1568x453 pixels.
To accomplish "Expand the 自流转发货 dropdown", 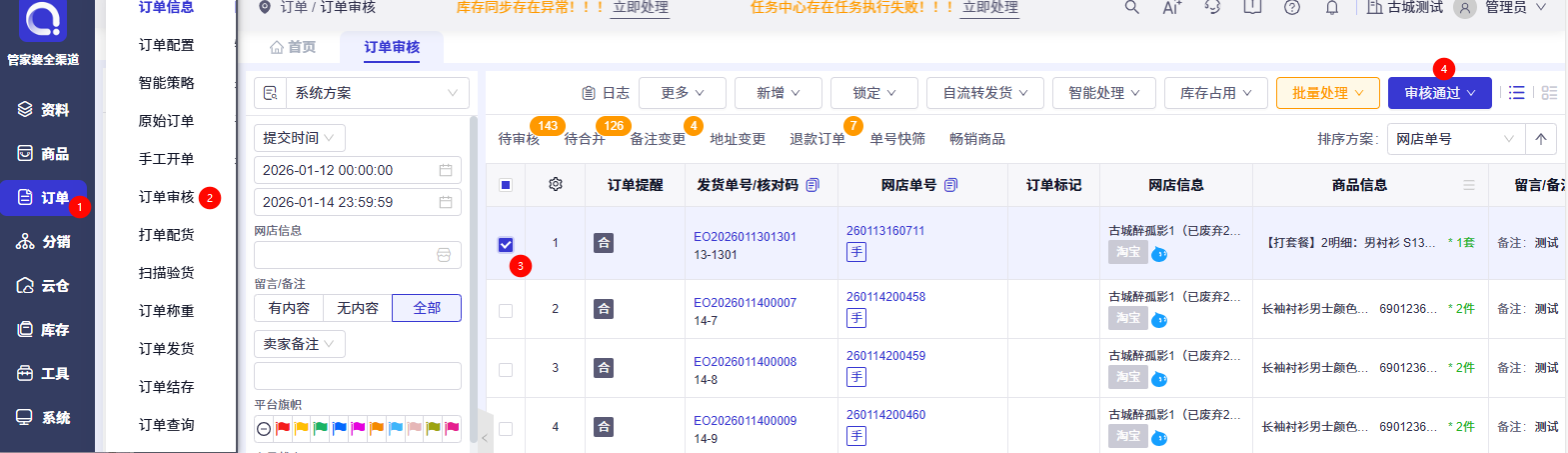I will 985,93.
